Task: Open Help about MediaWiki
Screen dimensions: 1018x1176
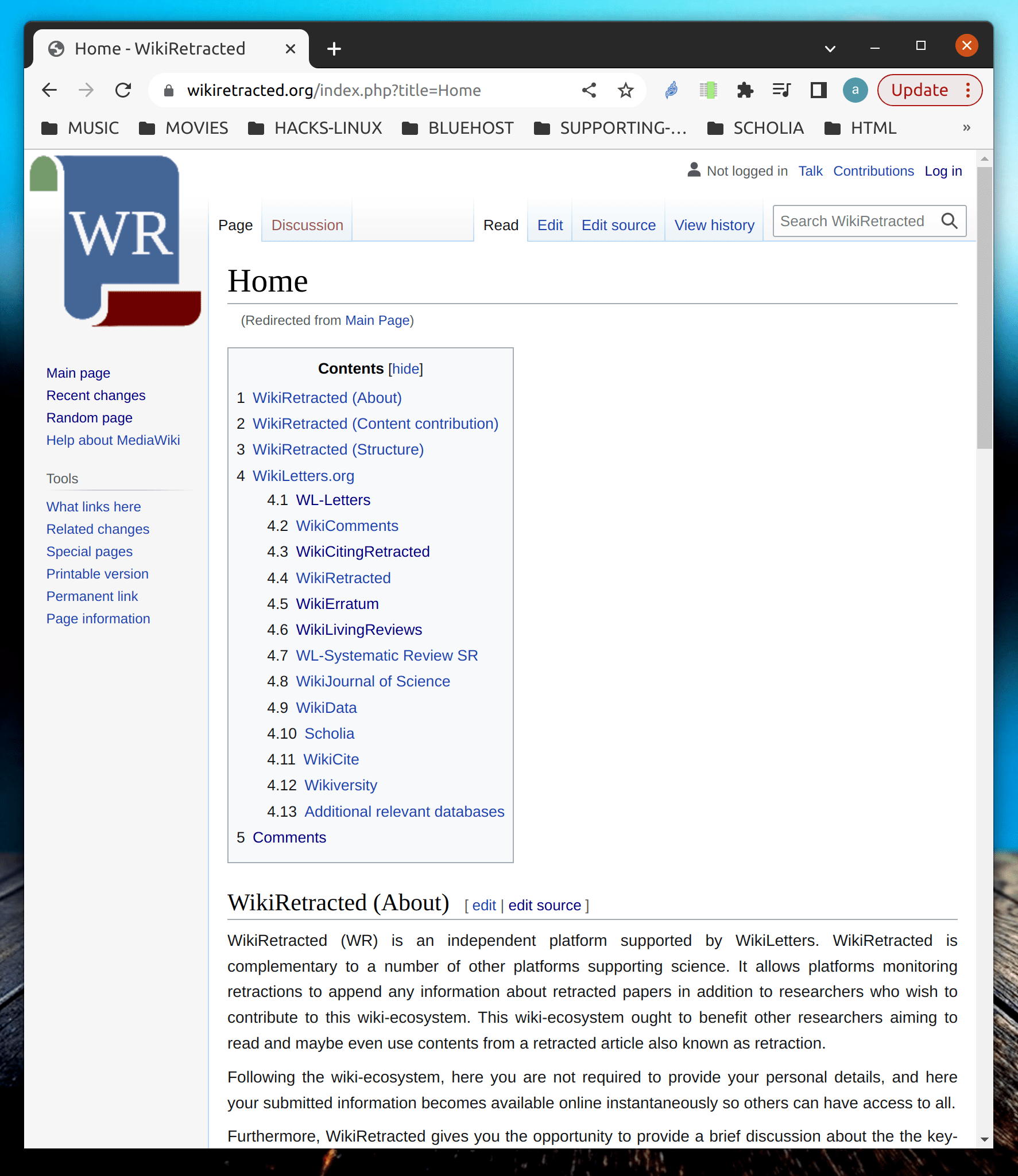Action: click(113, 440)
